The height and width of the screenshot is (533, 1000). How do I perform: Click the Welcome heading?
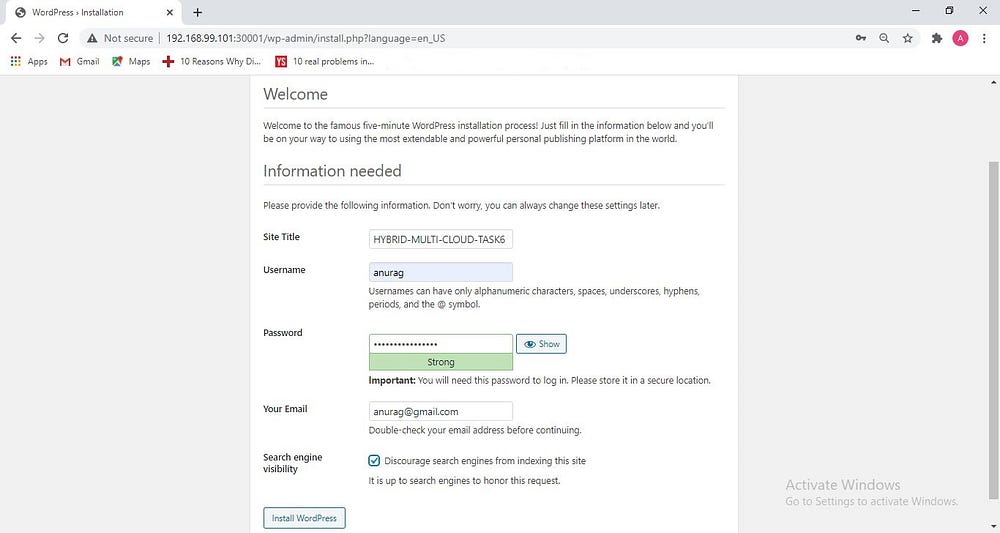[295, 94]
